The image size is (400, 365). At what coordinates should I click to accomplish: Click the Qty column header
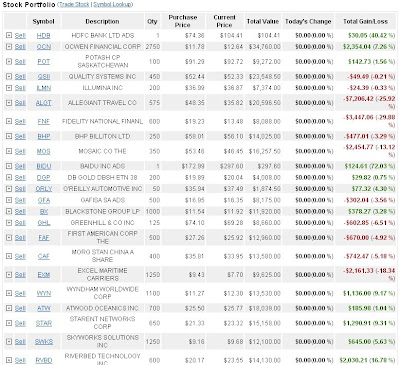[x=152, y=21]
